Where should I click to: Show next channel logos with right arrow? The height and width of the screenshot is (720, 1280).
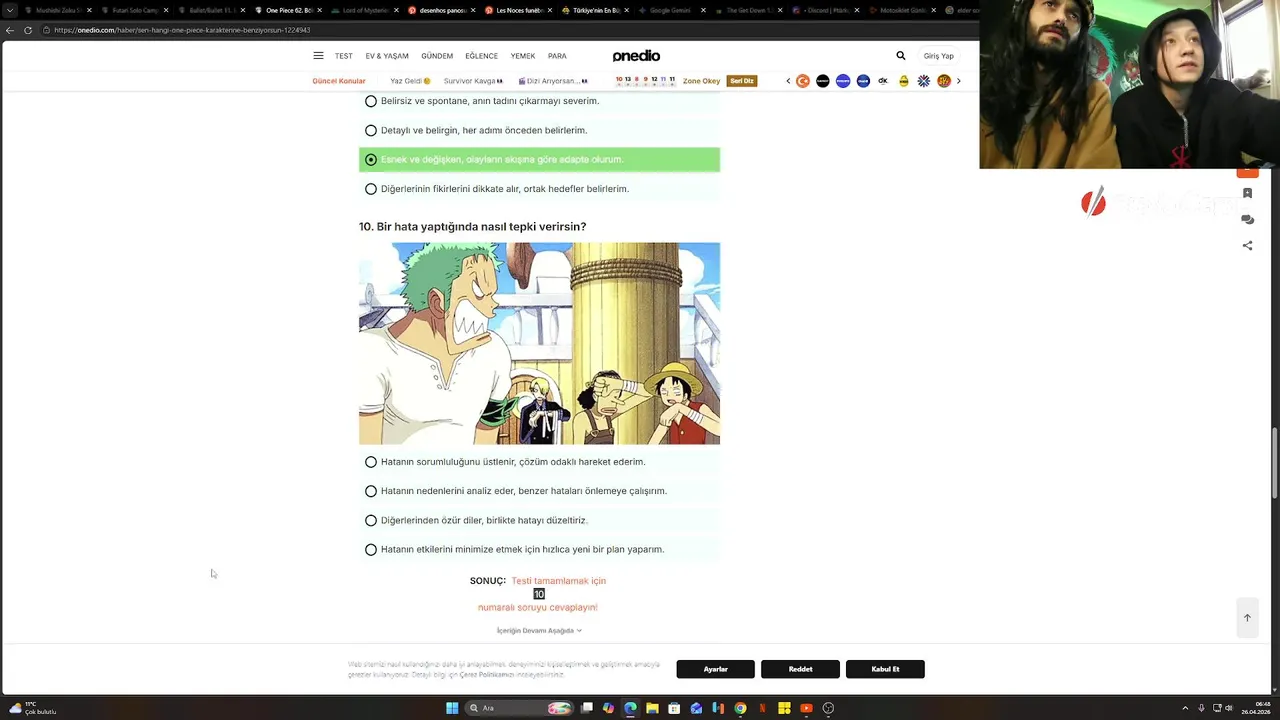coord(958,81)
